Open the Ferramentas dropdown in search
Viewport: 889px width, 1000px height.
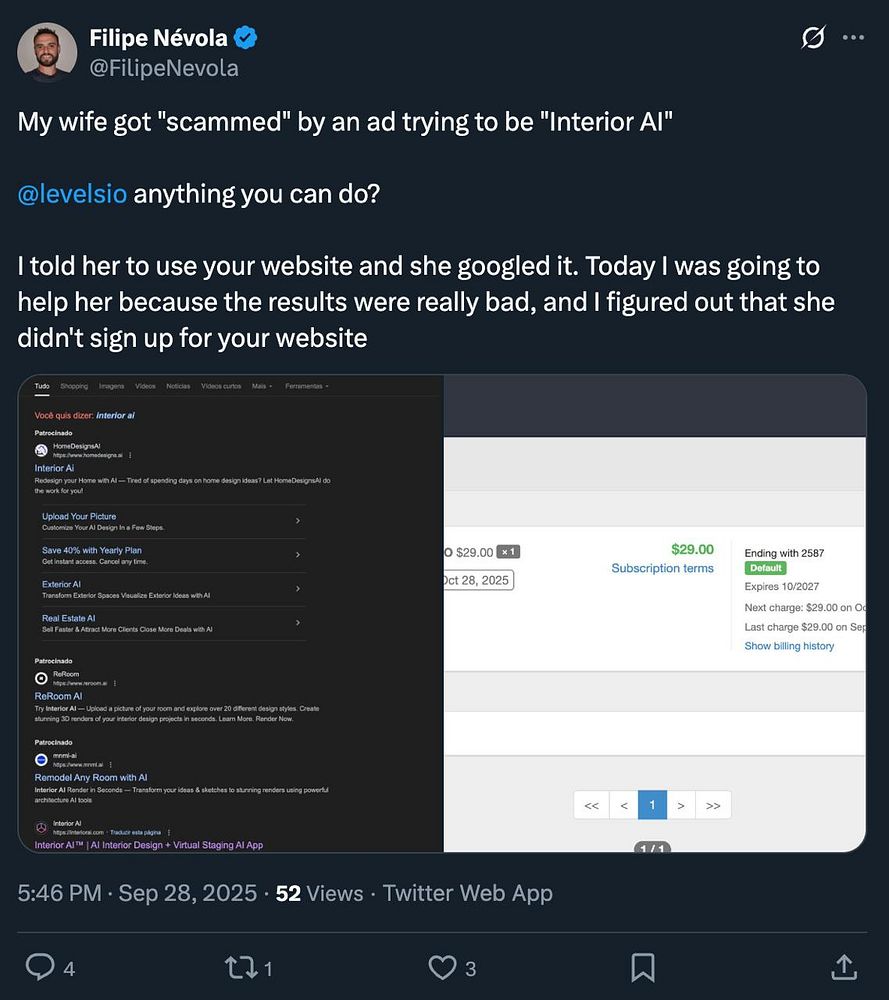[x=306, y=386]
